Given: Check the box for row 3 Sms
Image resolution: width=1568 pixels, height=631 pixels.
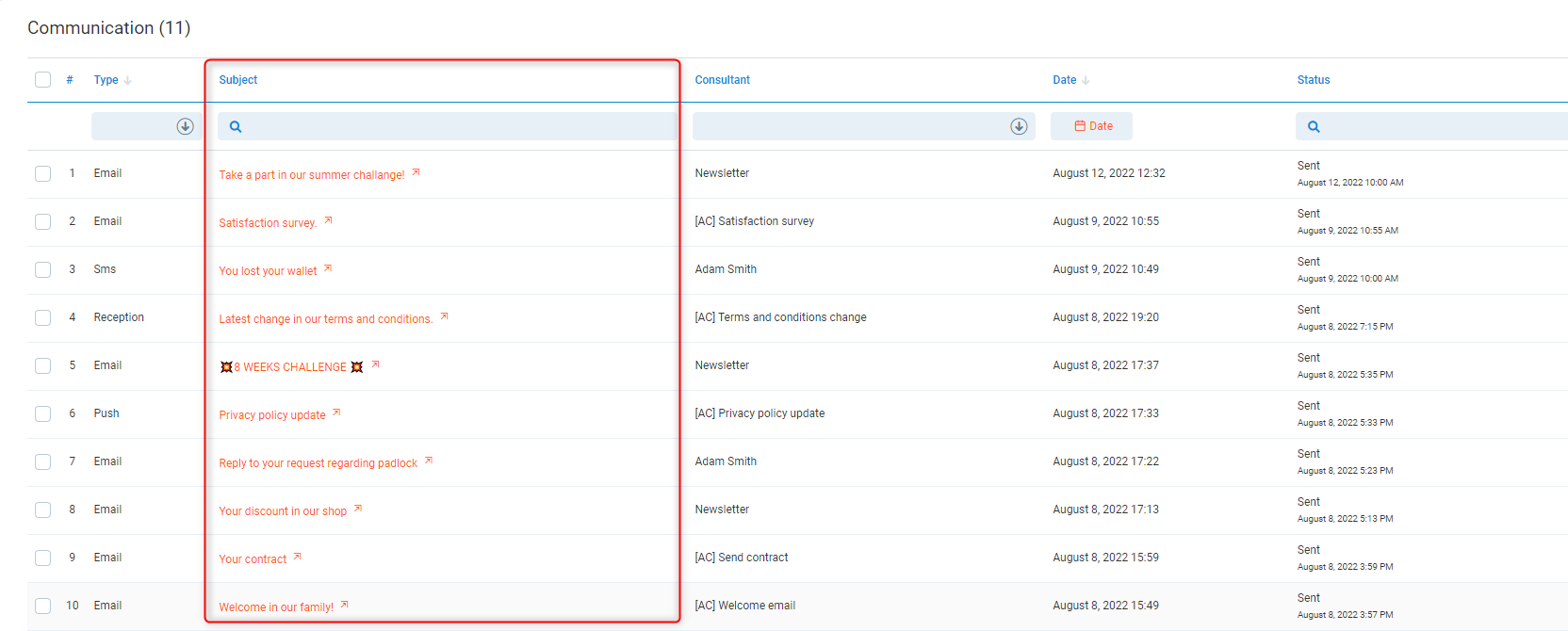Looking at the screenshot, I should pos(42,269).
